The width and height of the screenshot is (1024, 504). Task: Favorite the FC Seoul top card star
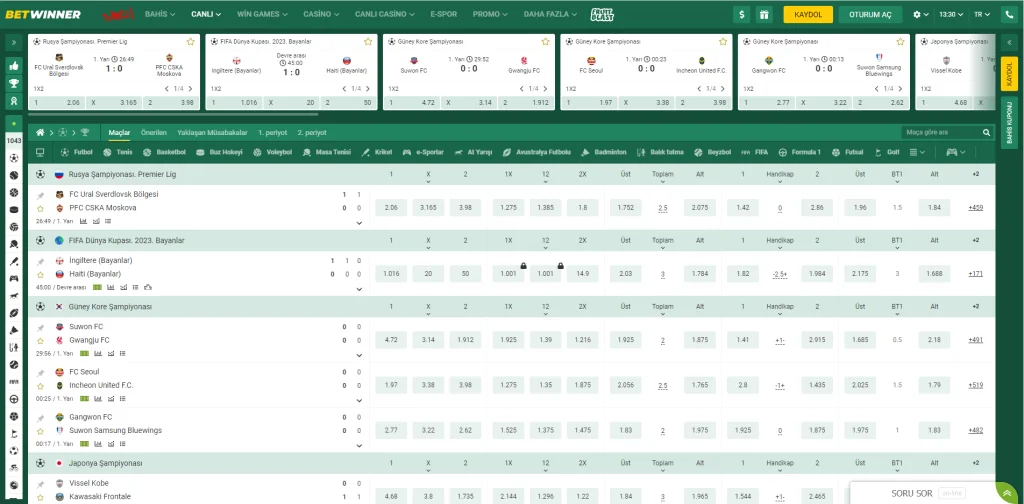click(x=723, y=41)
